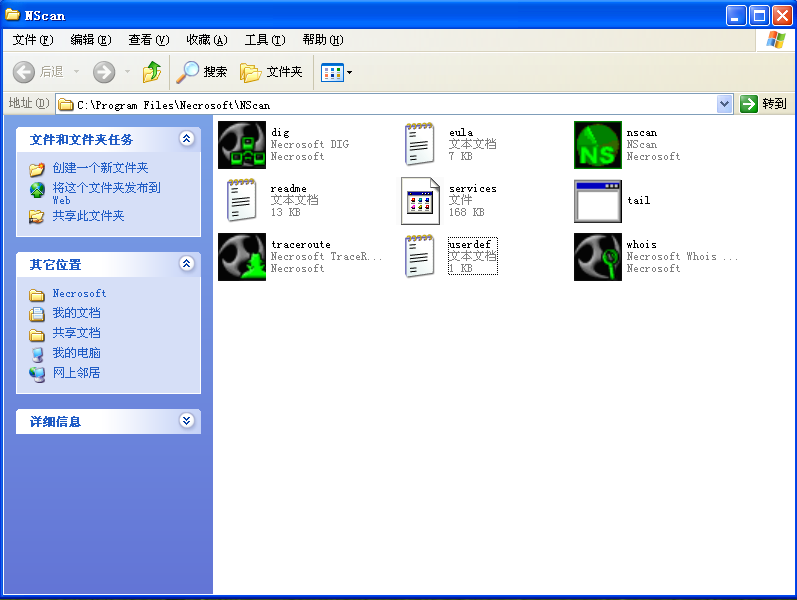Select the whois application icon
797x600 pixels.
[598, 257]
